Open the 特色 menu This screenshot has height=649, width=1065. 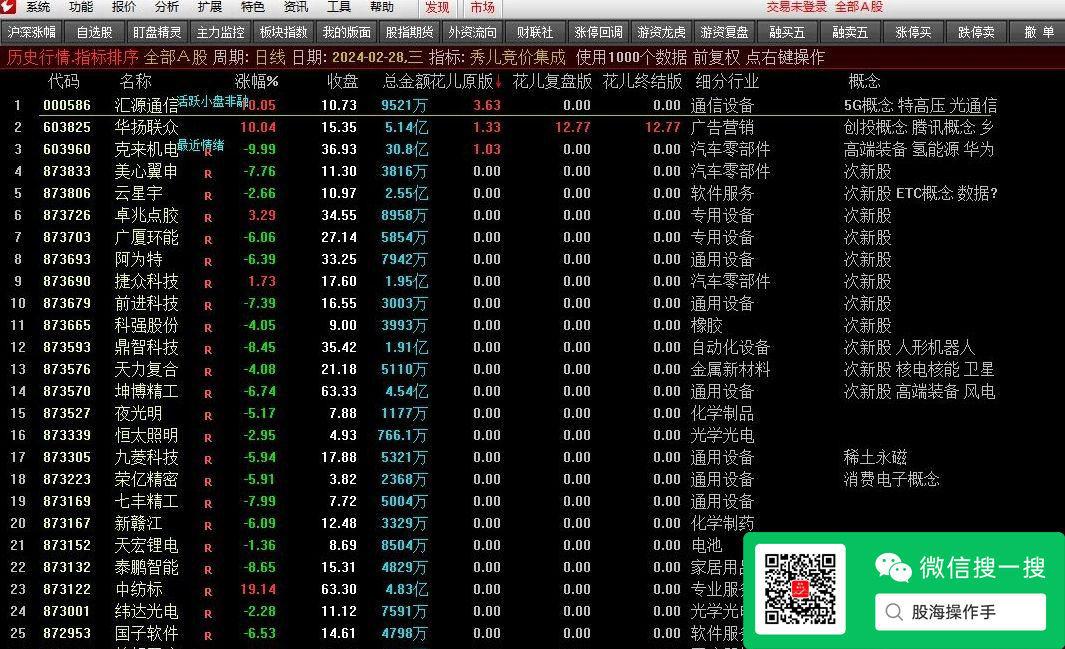pos(252,7)
